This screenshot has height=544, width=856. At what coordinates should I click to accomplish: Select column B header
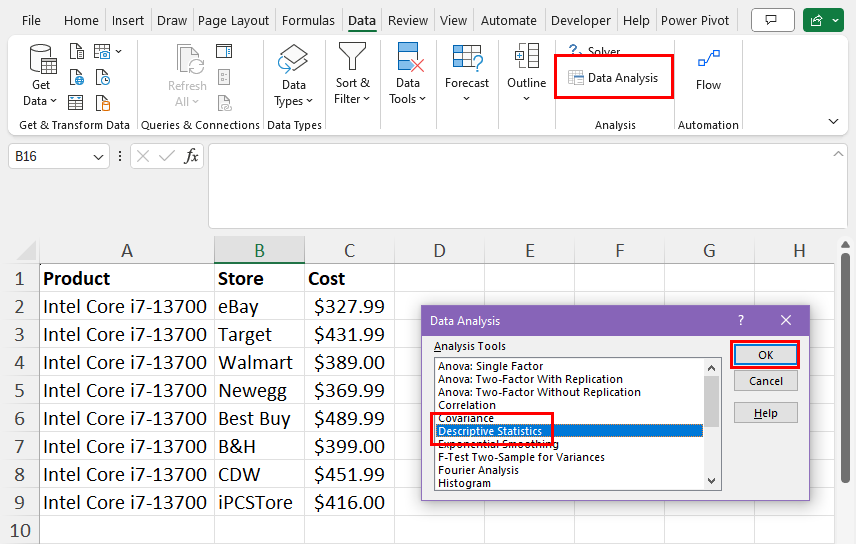(x=259, y=251)
